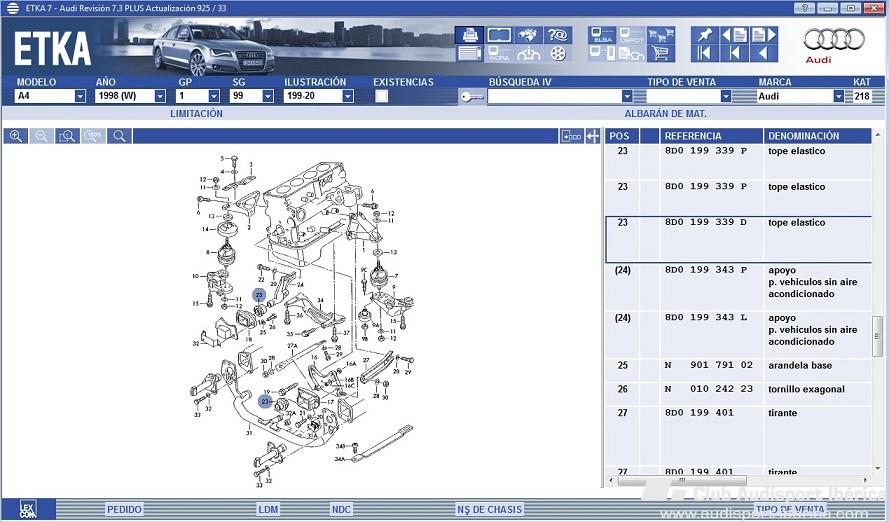Image resolution: width=889 pixels, height=522 pixels.
Task: Click the computer-to-device transfer icon
Action: 602,54
